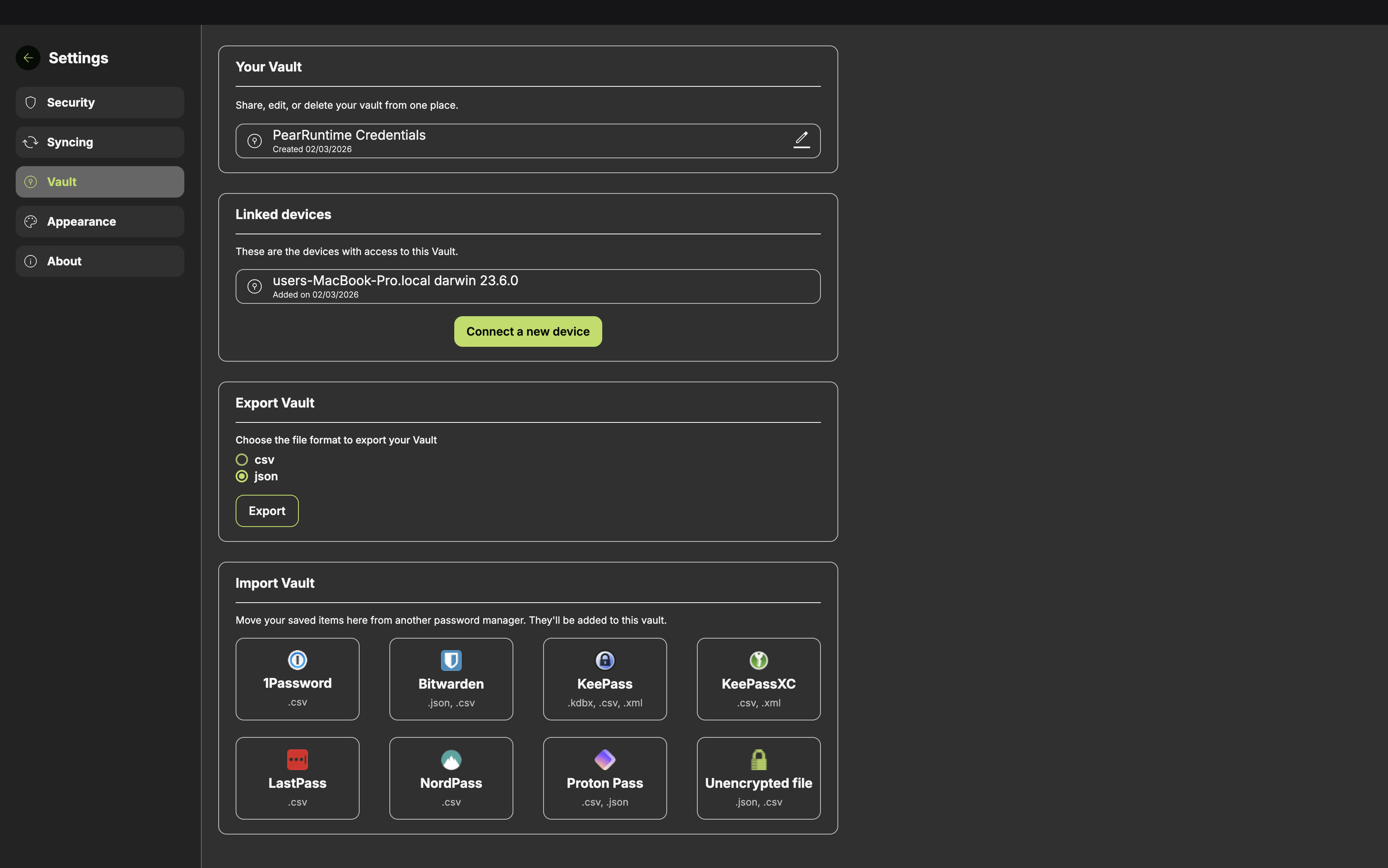1388x868 pixels.
Task: Click the Bitwarden shield icon
Action: point(451,660)
